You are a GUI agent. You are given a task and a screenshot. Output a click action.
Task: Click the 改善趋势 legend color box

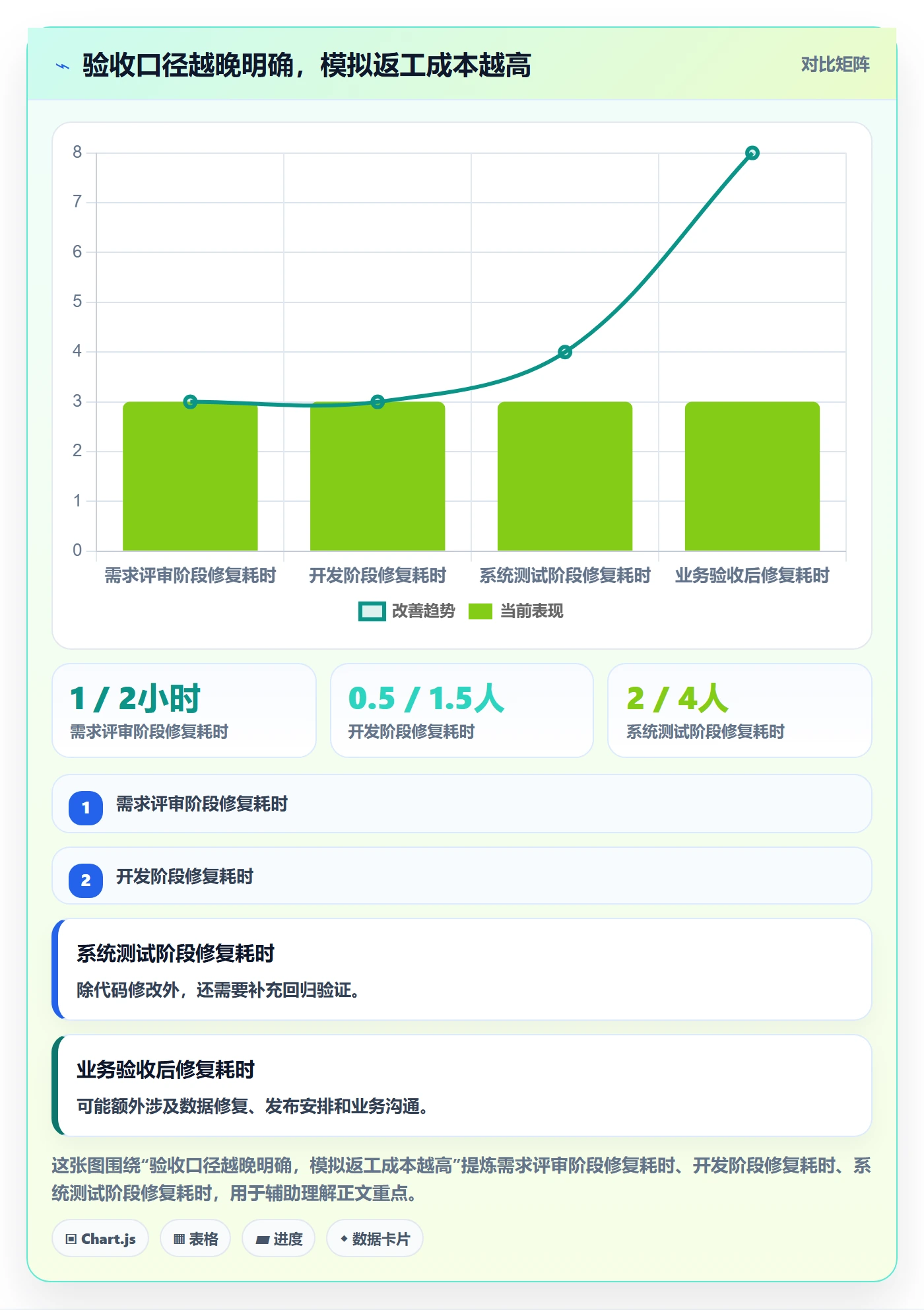click(x=372, y=611)
